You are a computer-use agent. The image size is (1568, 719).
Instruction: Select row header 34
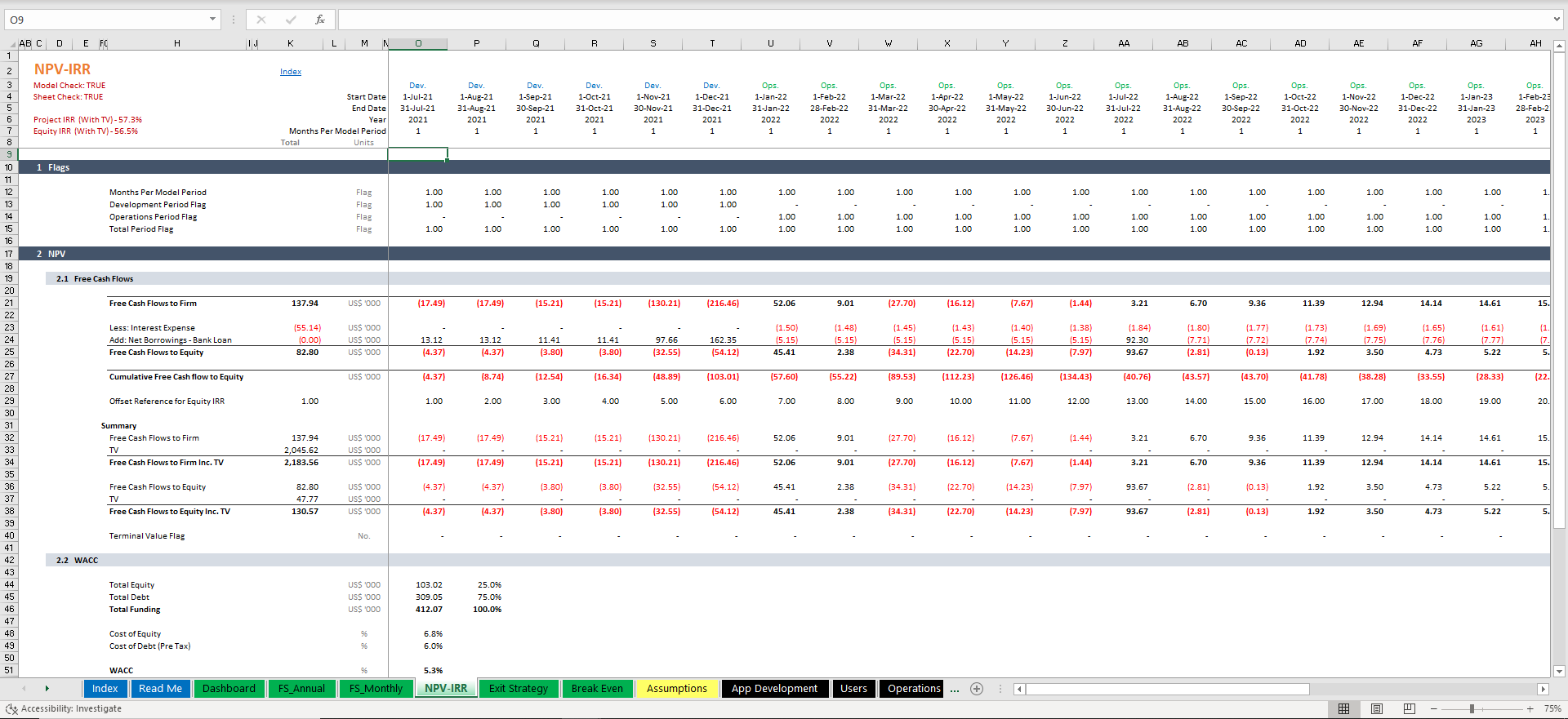click(9, 463)
